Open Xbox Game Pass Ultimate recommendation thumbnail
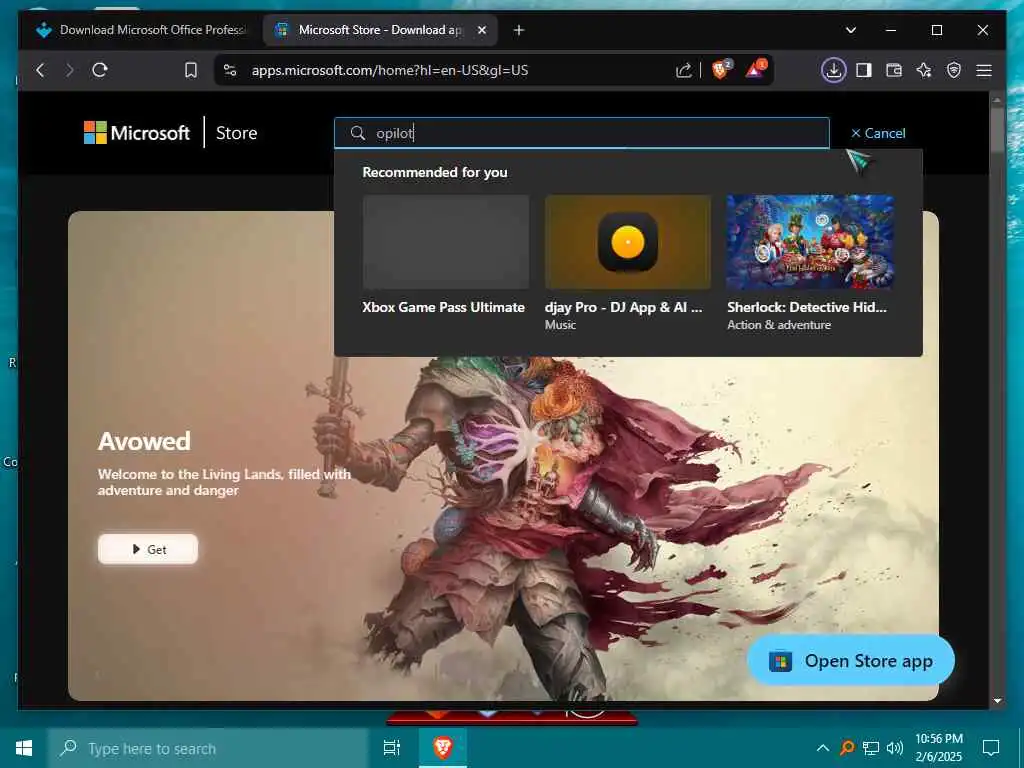Image resolution: width=1024 pixels, height=768 pixels. 446,242
